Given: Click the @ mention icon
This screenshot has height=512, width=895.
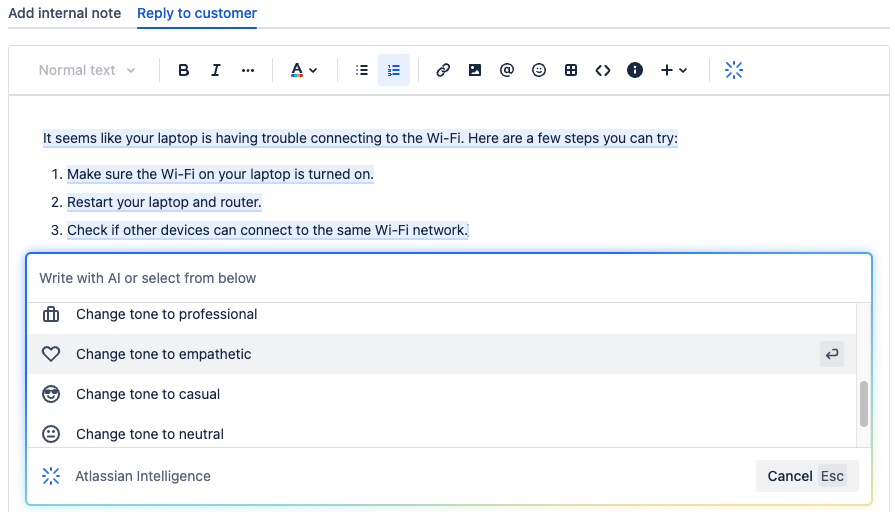Looking at the screenshot, I should (507, 70).
